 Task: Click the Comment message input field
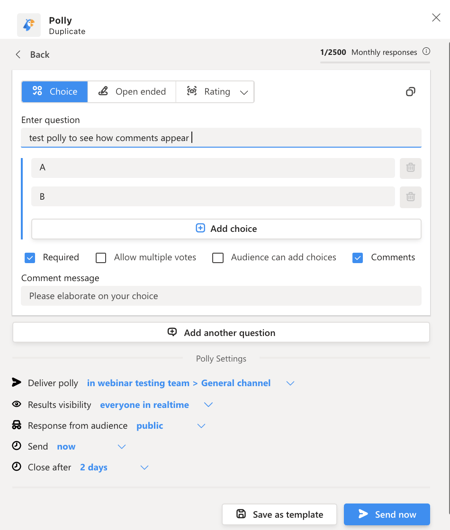click(x=221, y=296)
